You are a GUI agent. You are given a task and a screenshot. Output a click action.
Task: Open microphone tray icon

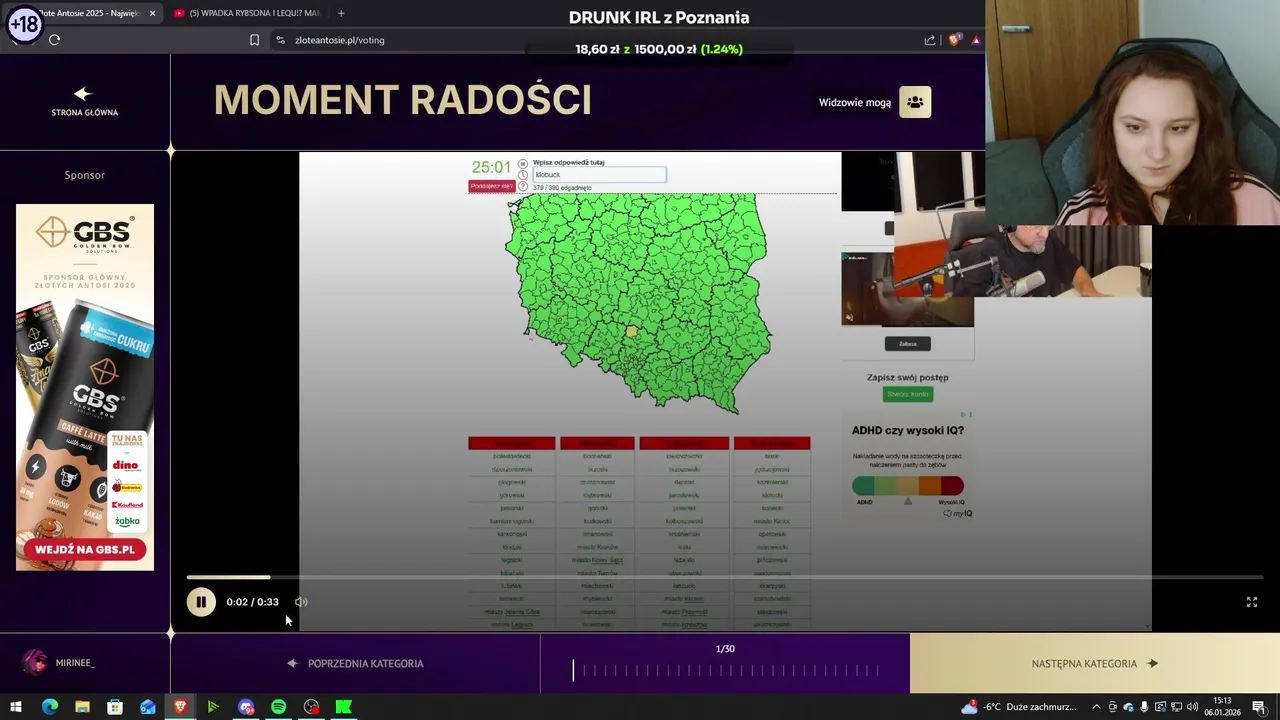tap(1144, 707)
